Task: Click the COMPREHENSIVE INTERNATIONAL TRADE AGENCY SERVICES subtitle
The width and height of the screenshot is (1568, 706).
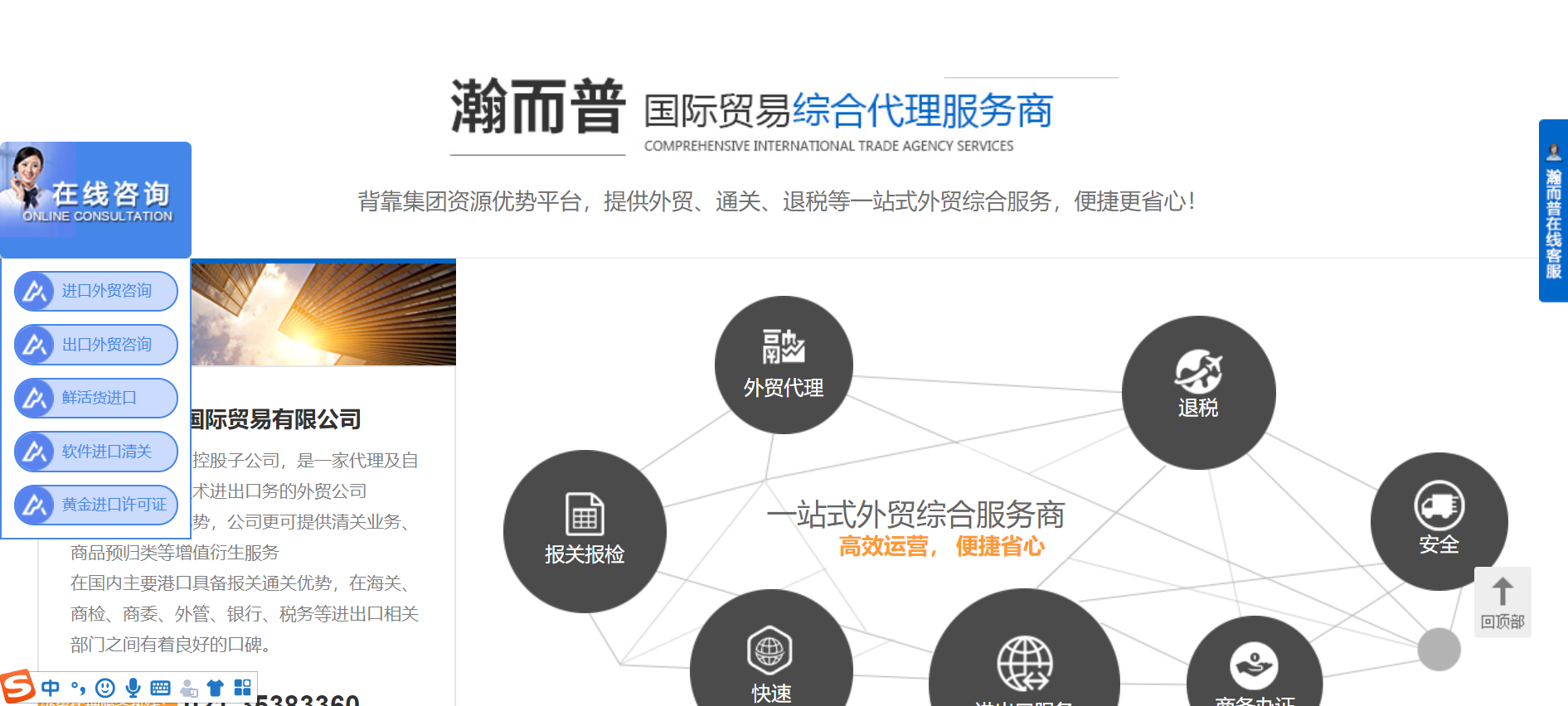Action: tap(828, 146)
